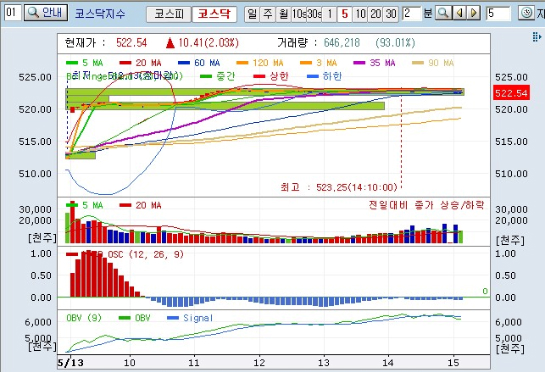
Task: Click the 전일대비 종가 상승/하락 label
Action: (x=426, y=205)
